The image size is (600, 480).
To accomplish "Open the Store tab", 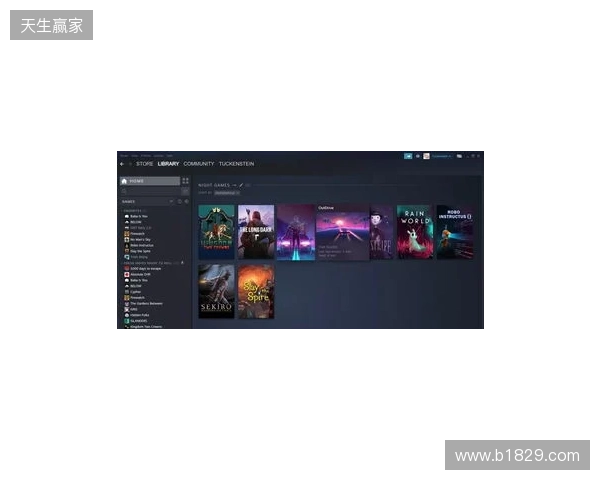I will (145, 163).
